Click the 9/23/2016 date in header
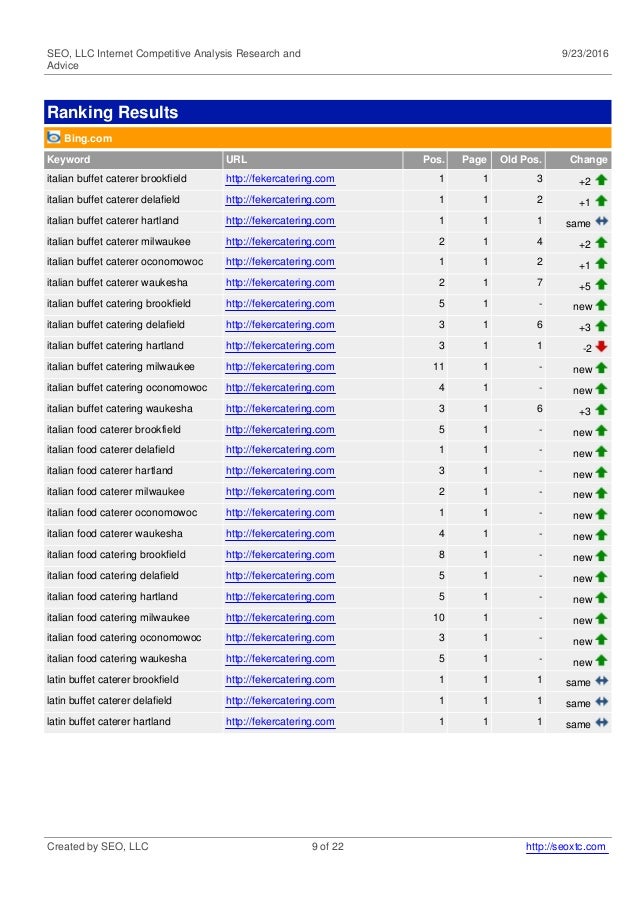This screenshot has height=902, width=638. click(x=584, y=53)
